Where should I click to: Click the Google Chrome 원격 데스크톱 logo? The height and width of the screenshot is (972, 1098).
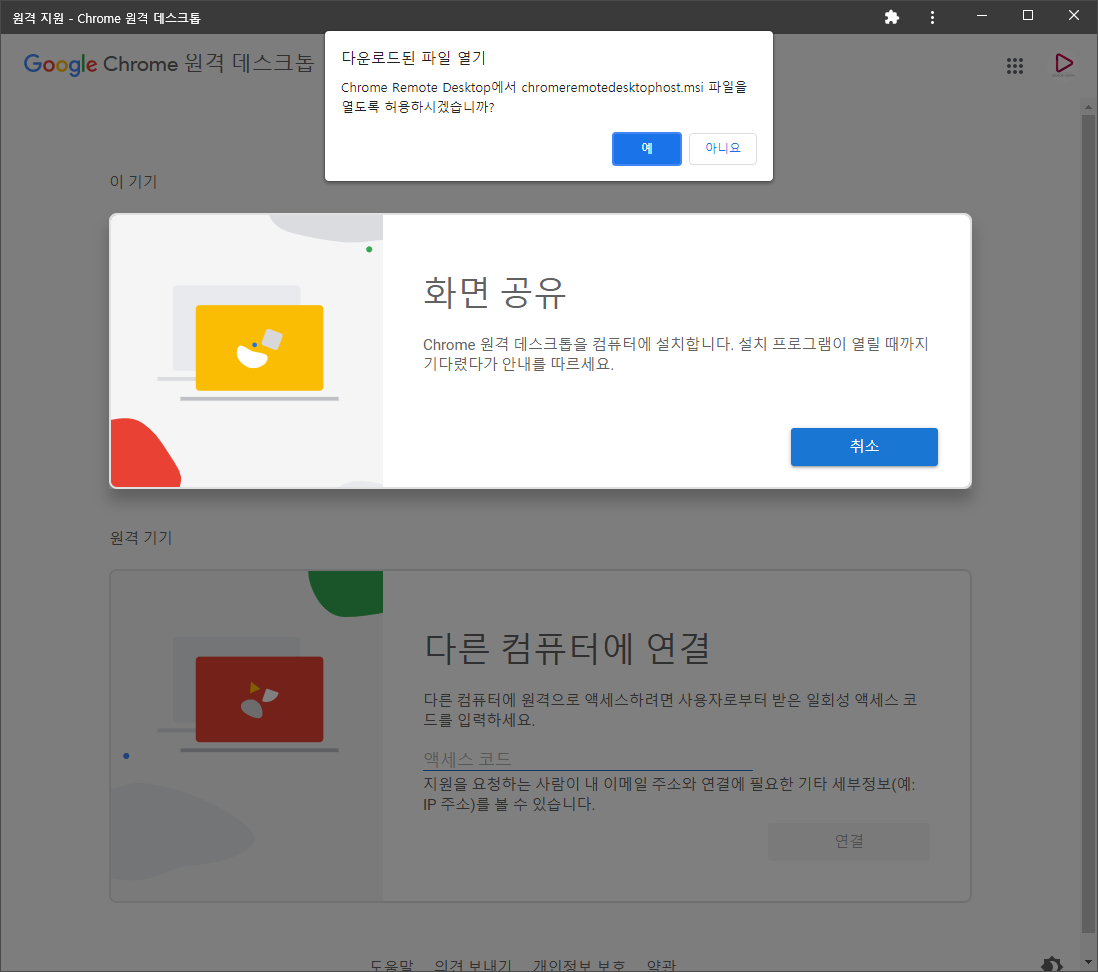click(169, 64)
